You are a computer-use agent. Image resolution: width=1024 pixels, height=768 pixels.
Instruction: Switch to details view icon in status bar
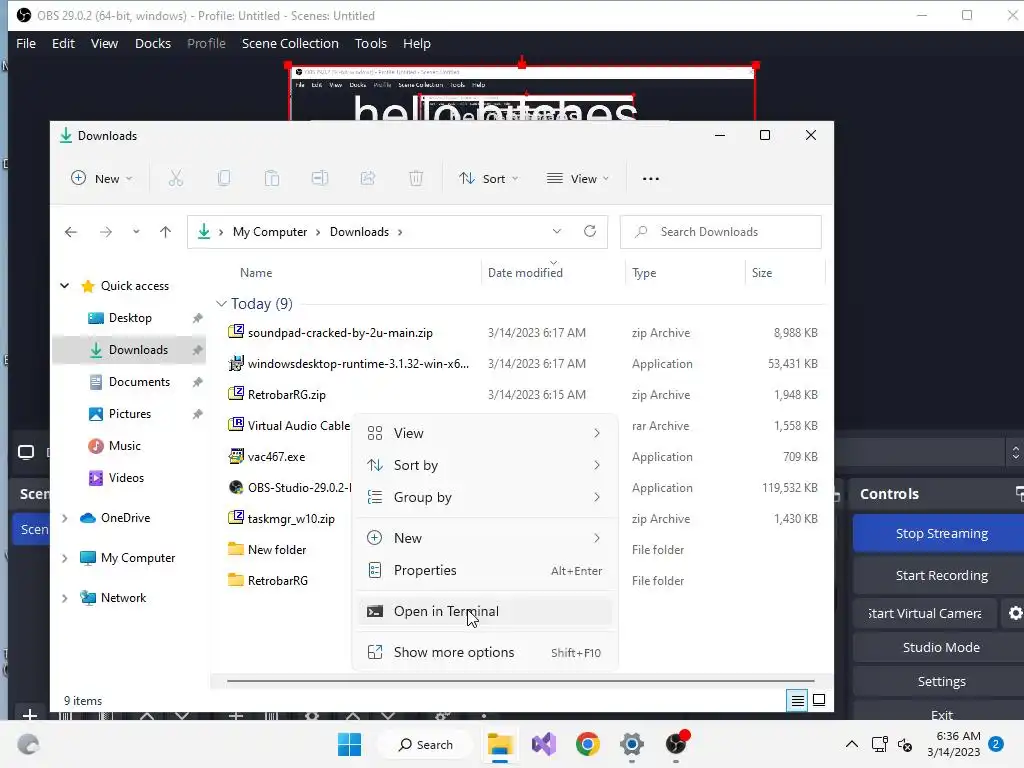(x=797, y=701)
